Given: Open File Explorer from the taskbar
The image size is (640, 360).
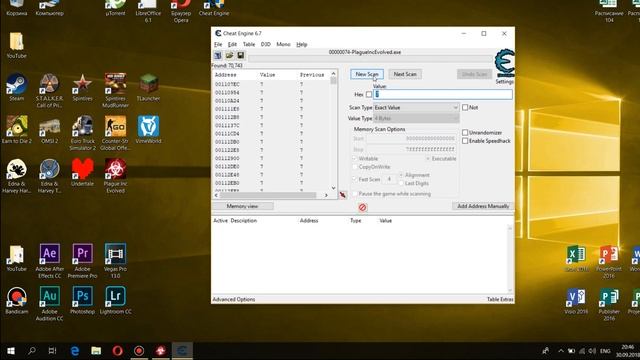Looking at the screenshot, I should point(96,351).
